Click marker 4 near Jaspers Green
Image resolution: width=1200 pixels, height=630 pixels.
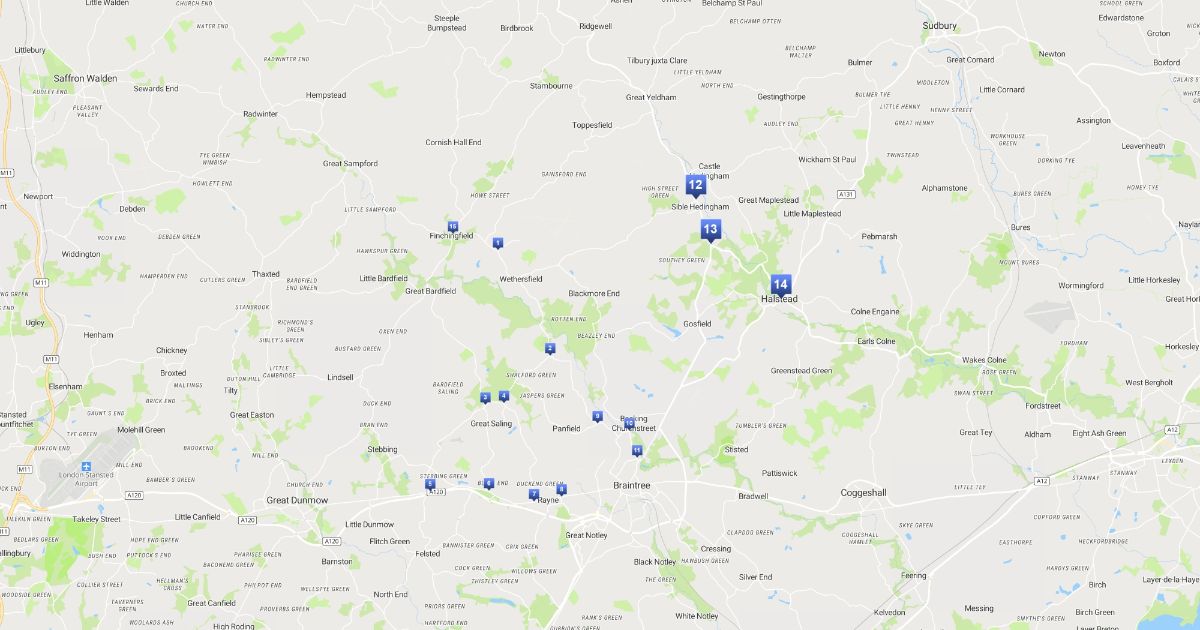pyautogui.click(x=504, y=396)
